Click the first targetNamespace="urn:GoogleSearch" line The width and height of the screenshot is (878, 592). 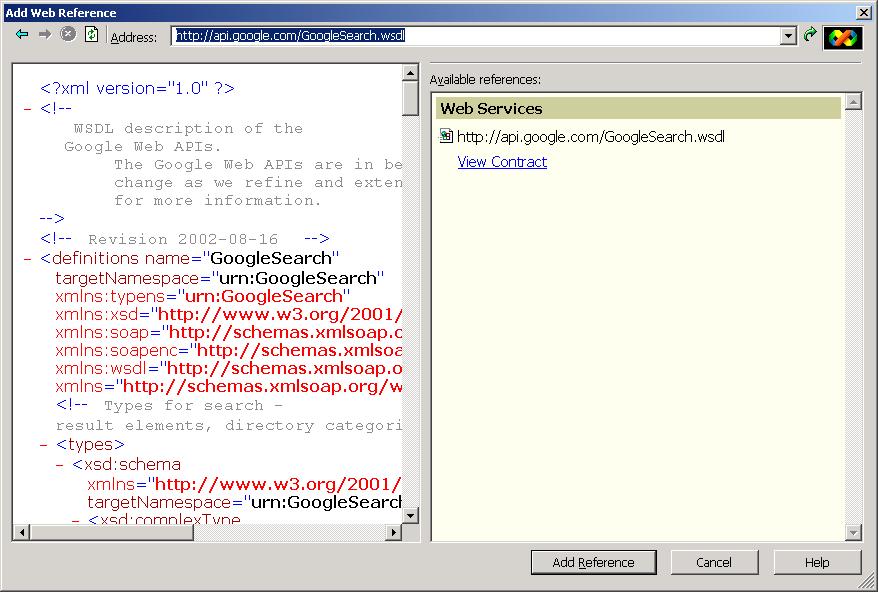pyautogui.click(x=220, y=278)
